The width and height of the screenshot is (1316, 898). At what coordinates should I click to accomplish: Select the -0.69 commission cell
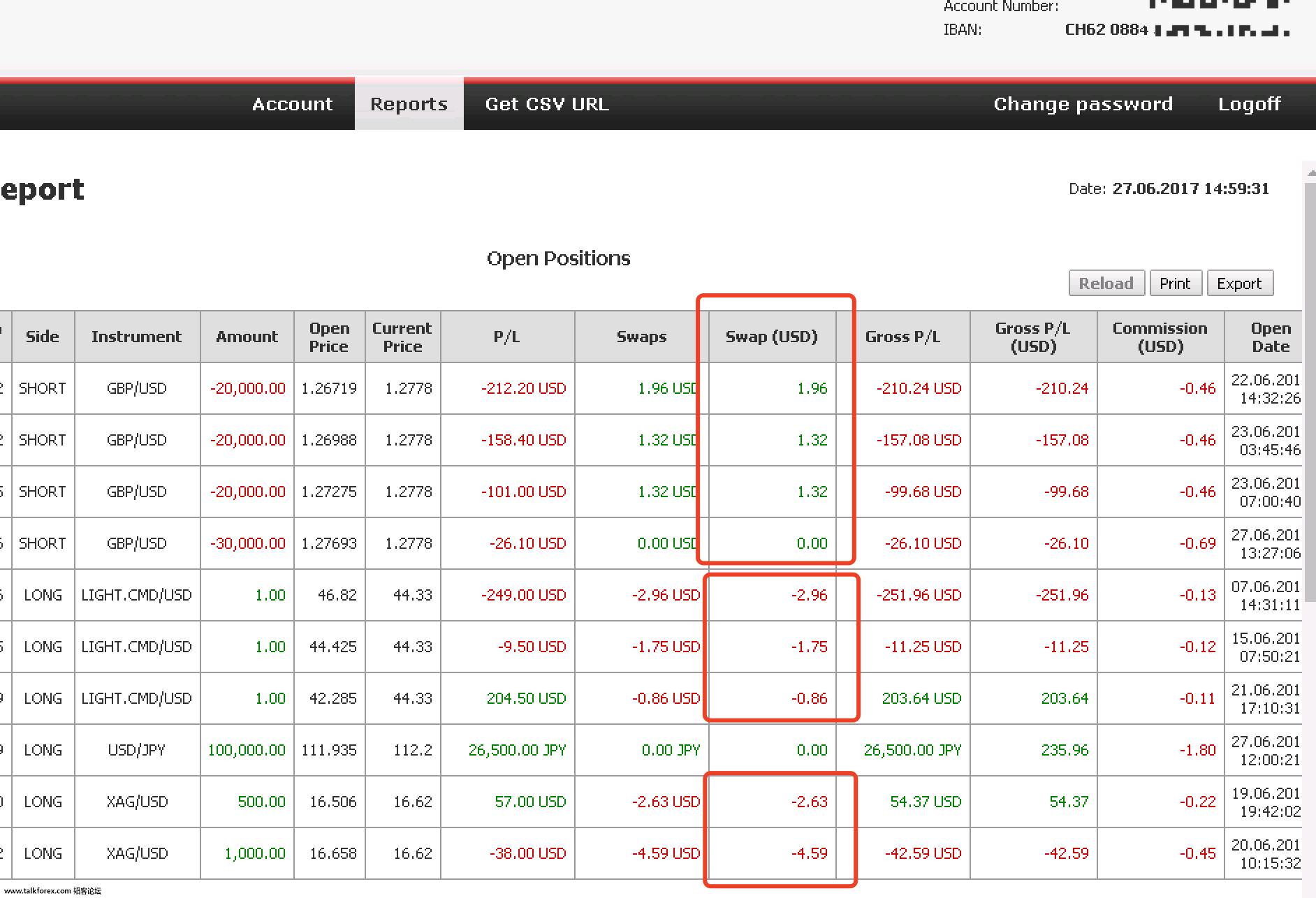(x=1160, y=543)
